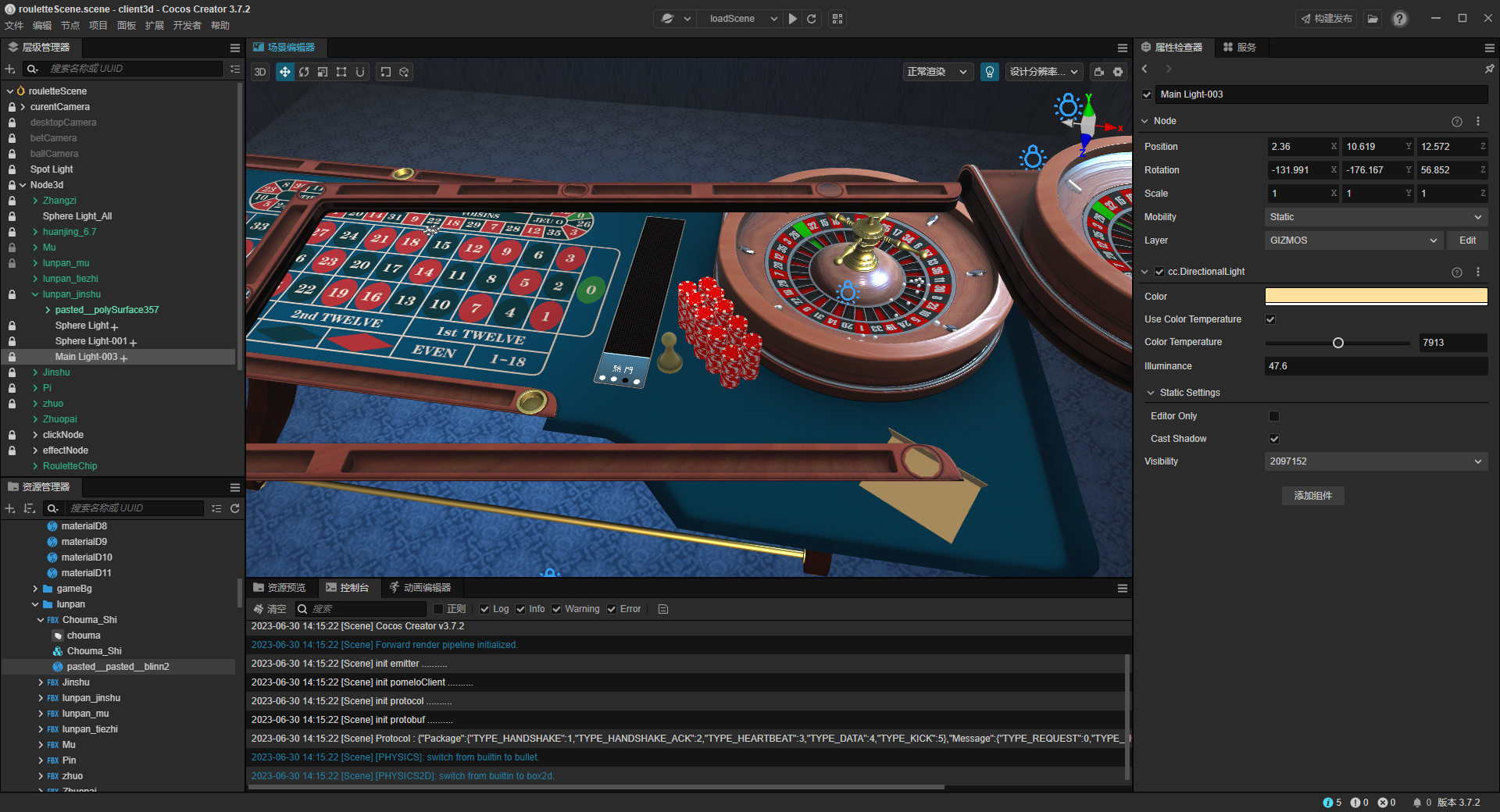Pin the inspector panel
The width and height of the screenshot is (1500, 812).
tap(1489, 69)
